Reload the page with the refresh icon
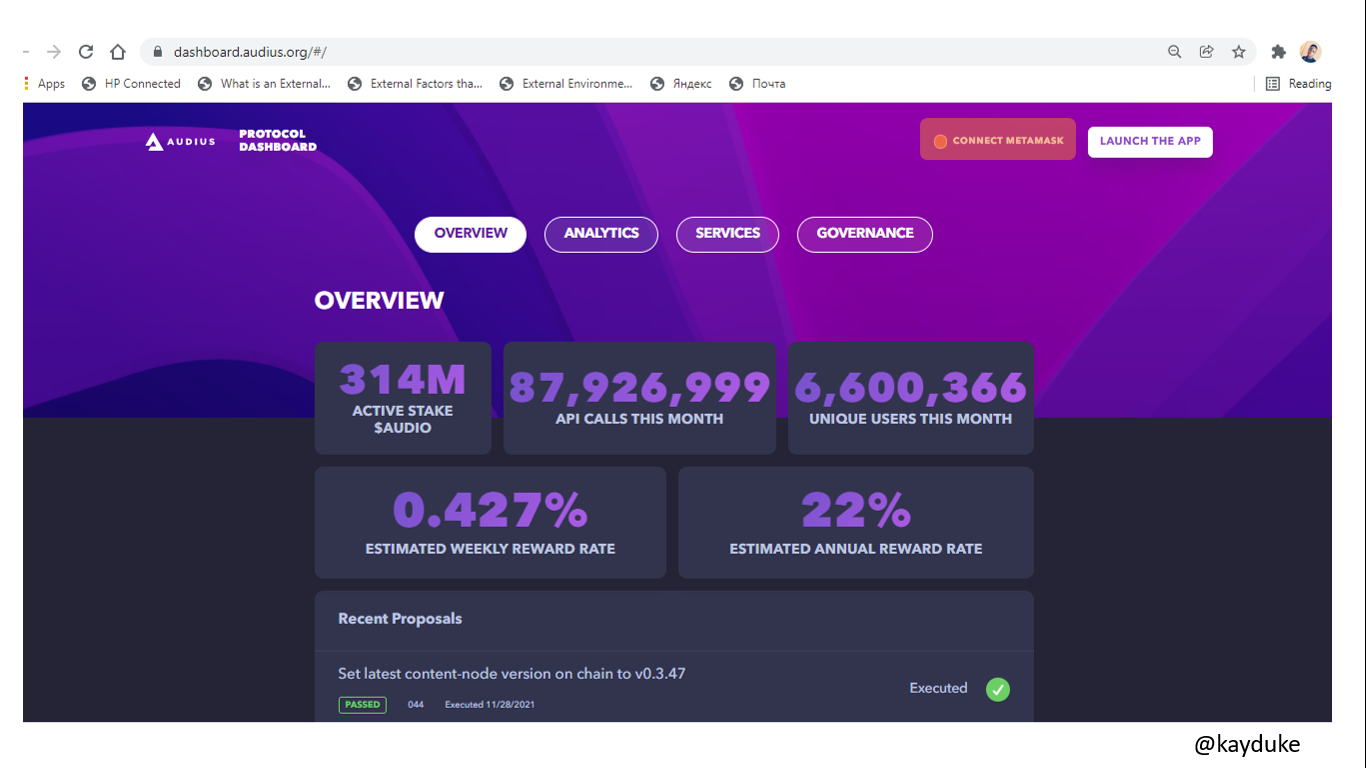 click(x=86, y=52)
